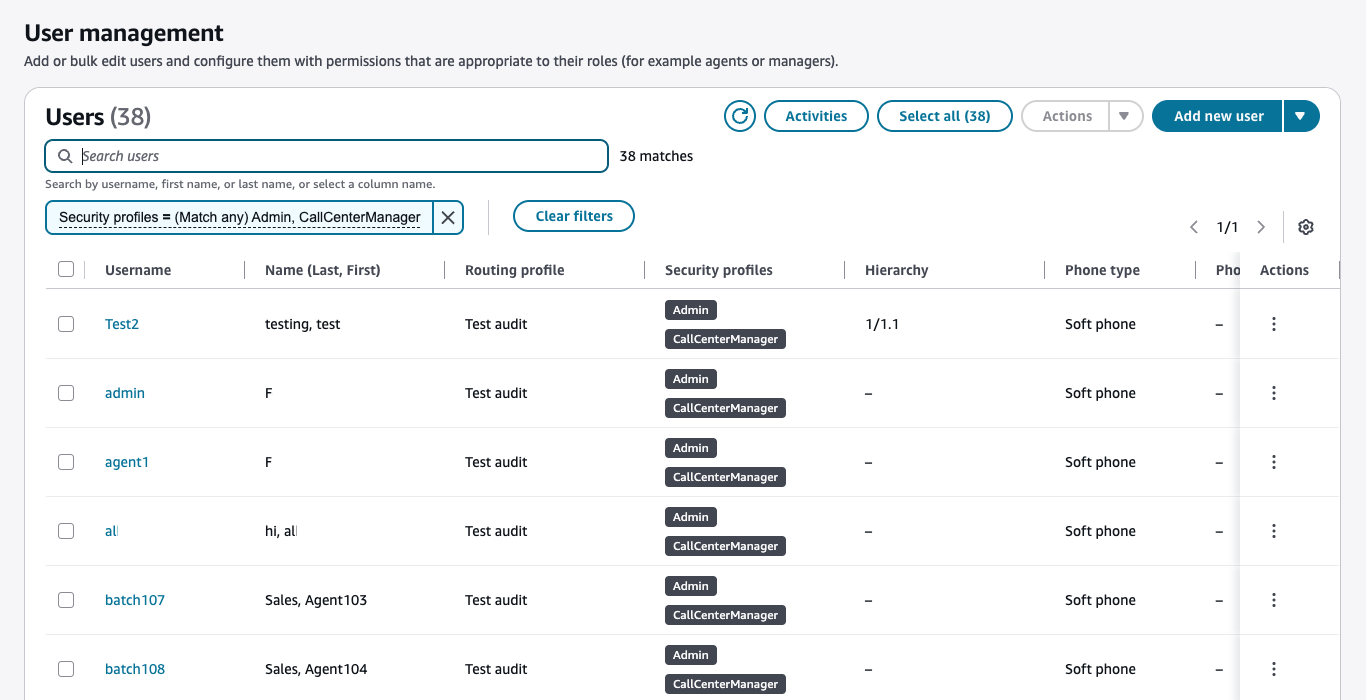Viewport: 1366px width, 700px height.
Task: Click hierarchy value 1/1.1
Action: (882, 324)
